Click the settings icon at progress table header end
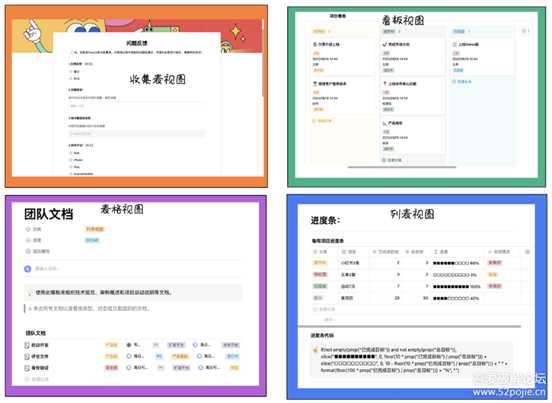The image size is (552, 403). [x=527, y=252]
